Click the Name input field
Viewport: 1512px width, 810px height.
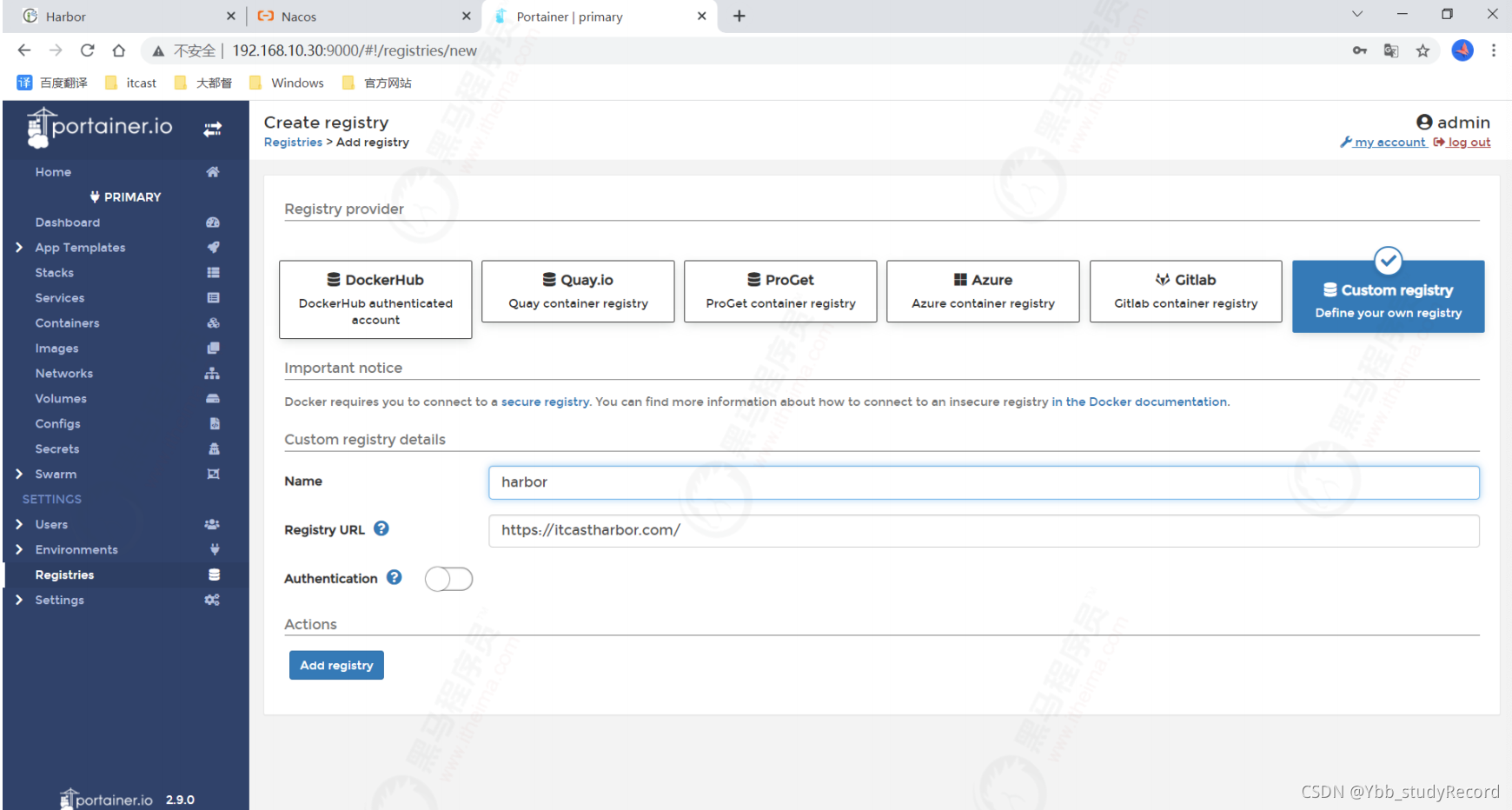coord(984,482)
